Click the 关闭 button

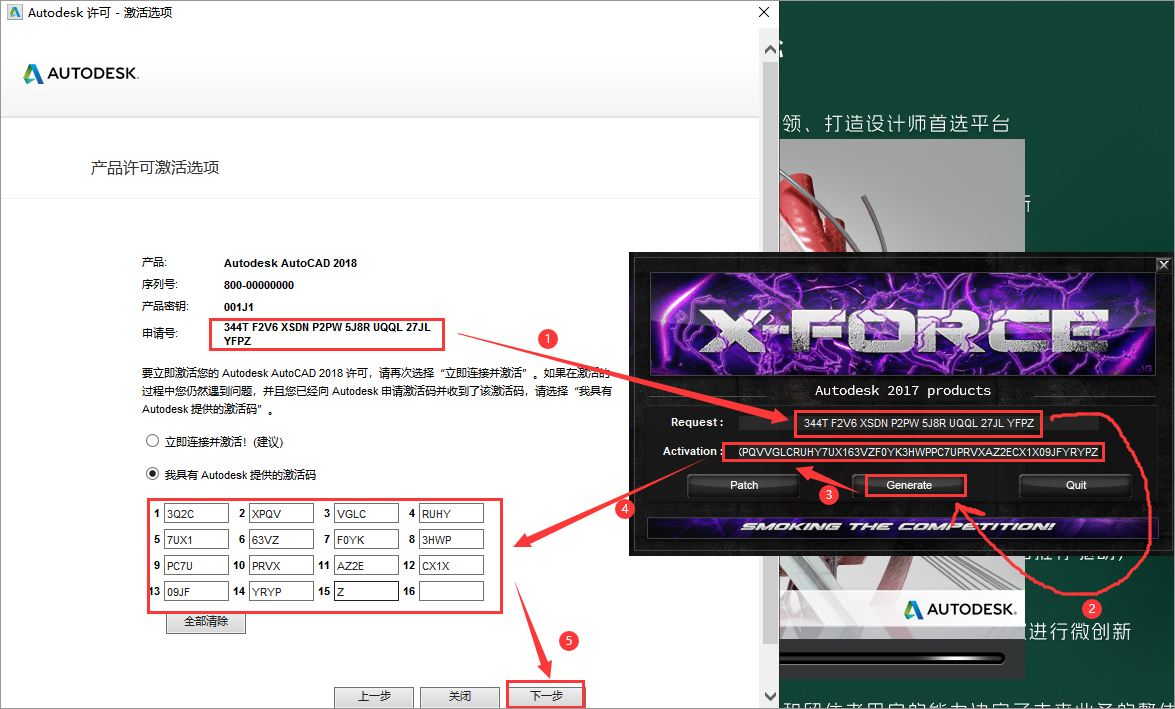(459, 696)
